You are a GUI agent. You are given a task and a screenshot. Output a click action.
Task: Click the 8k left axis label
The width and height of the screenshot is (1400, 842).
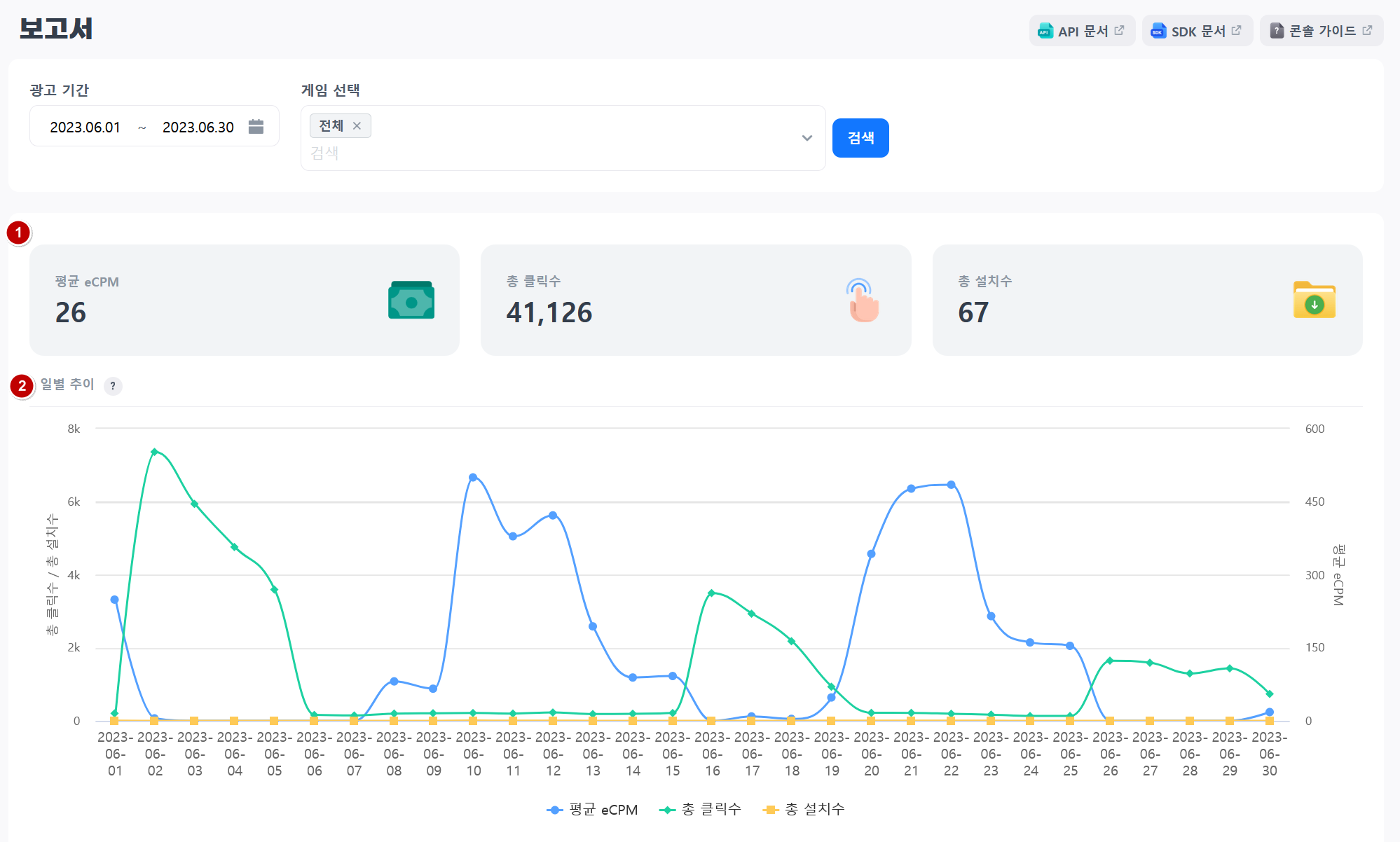tap(74, 429)
